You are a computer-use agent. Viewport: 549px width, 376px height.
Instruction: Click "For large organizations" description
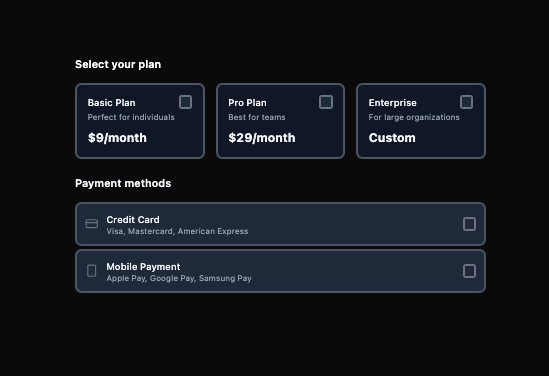[x=414, y=117]
